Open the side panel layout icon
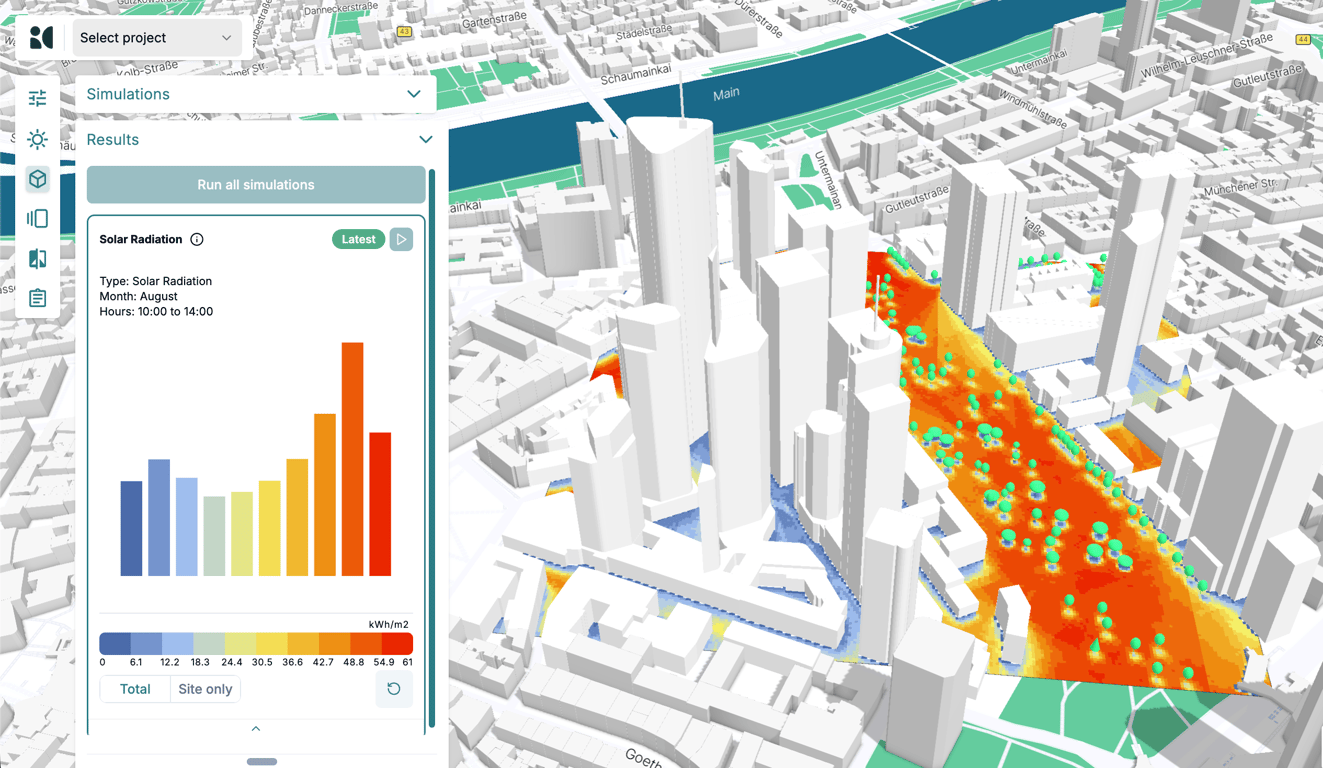The width and height of the screenshot is (1323, 768). coord(38,219)
